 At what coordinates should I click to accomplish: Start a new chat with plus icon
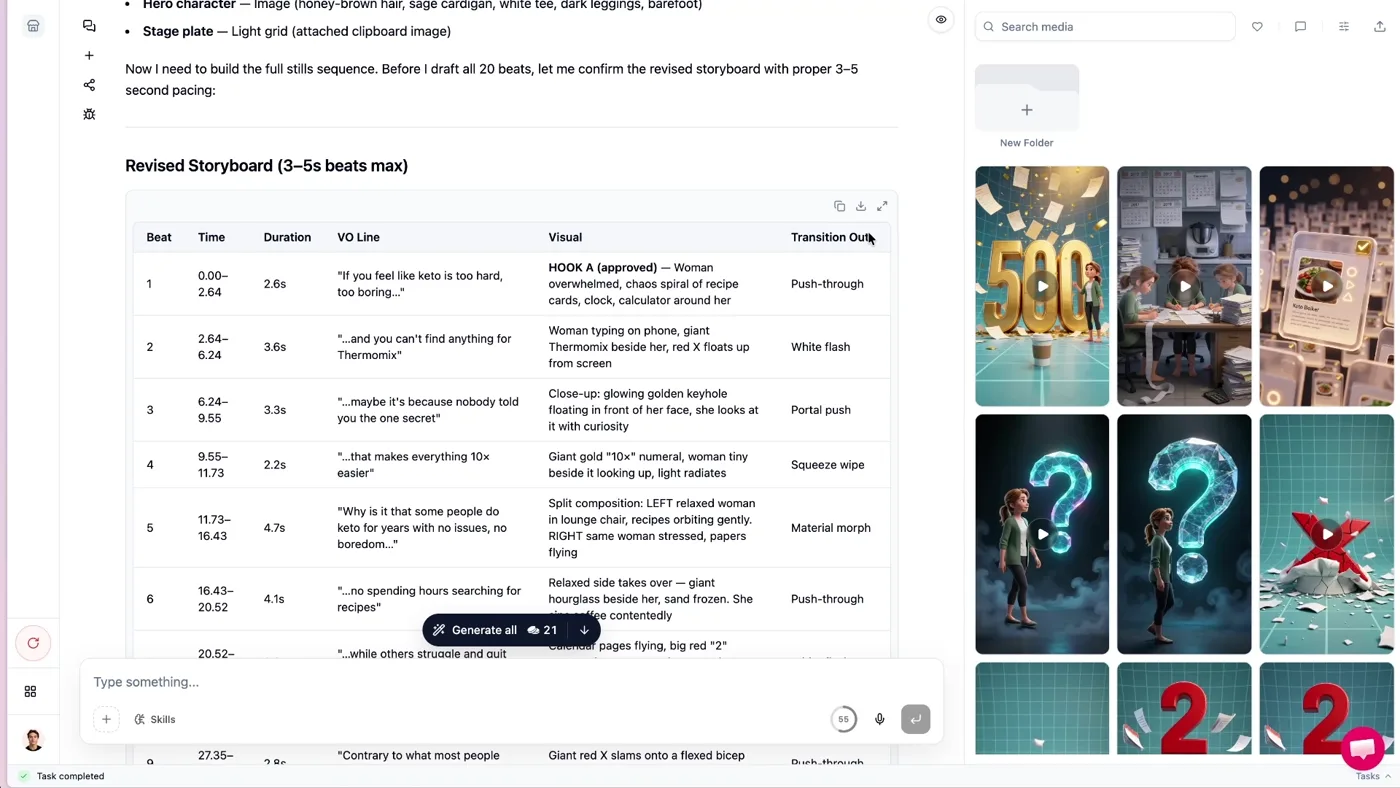coord(89,56)
